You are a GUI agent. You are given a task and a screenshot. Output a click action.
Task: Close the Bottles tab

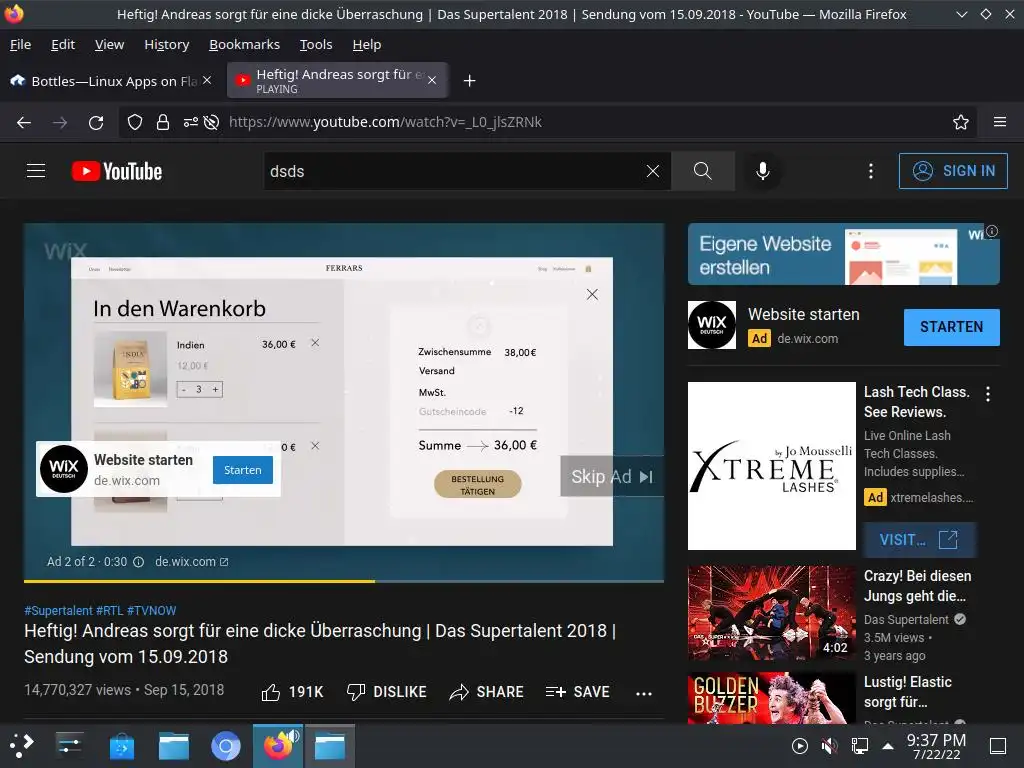(x=207, y=80)
